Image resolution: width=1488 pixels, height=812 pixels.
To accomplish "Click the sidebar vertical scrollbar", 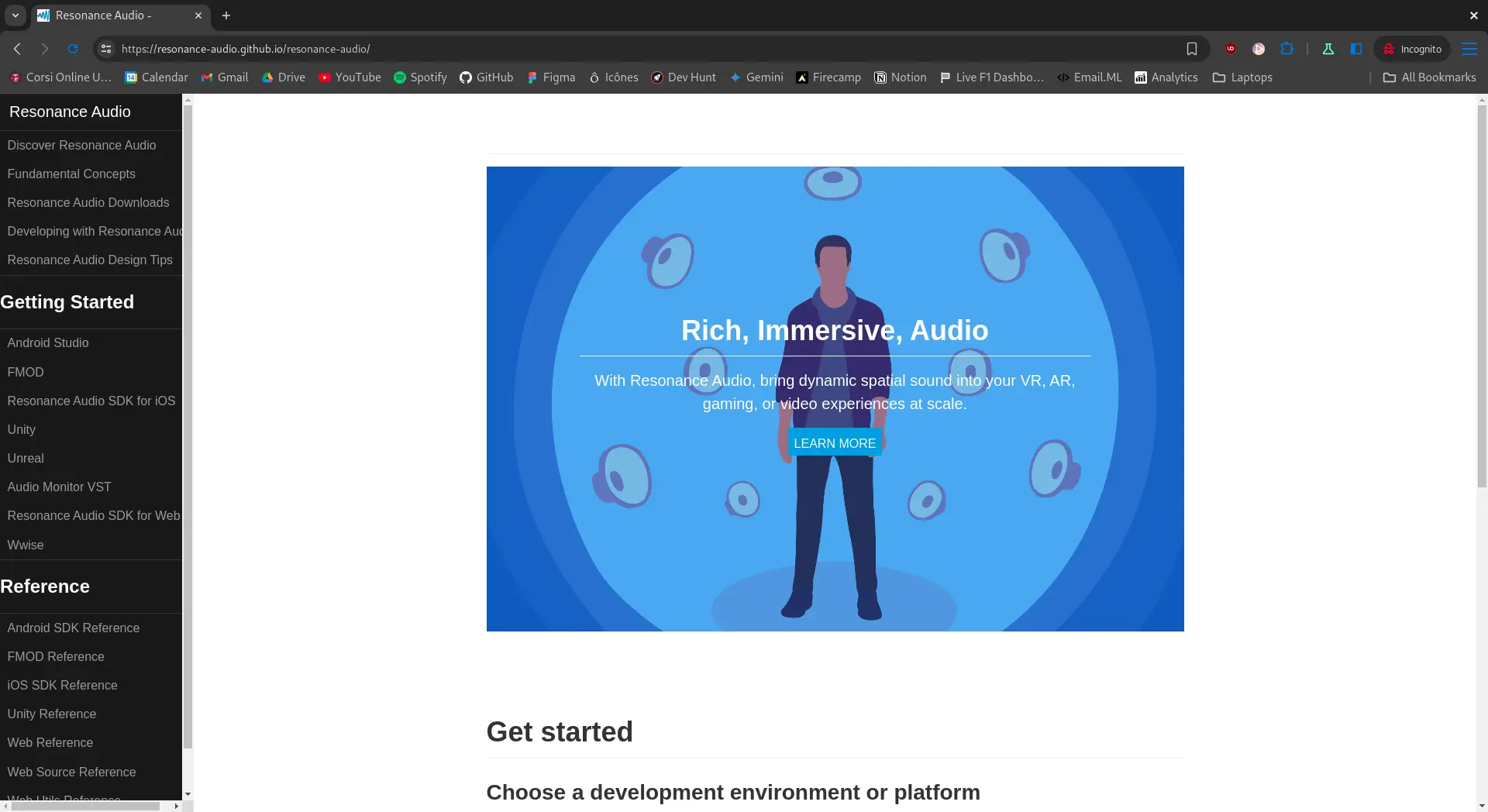I will coord(188,426).
